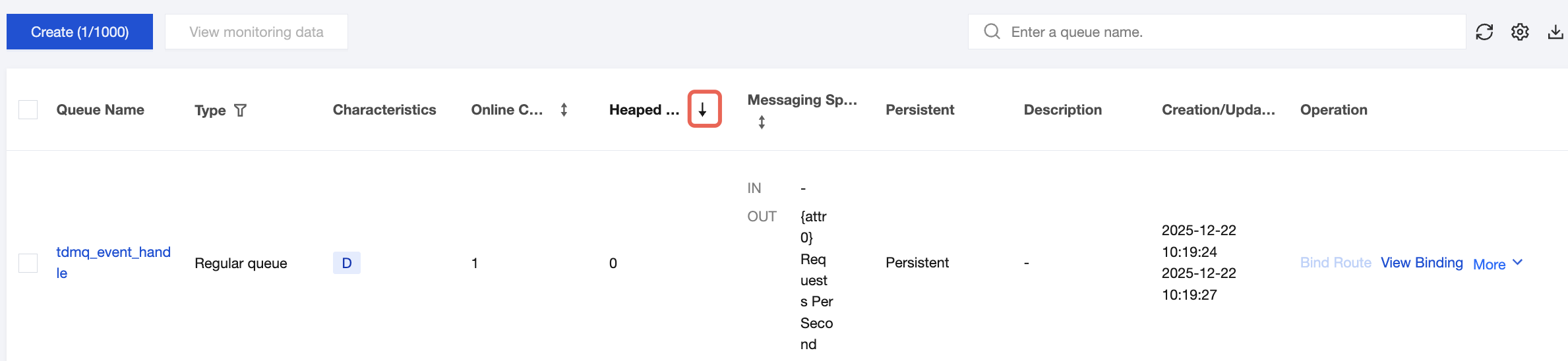Screen dimensions: 1568x361
Task: Click the Create (1/1000) button
Action: pyautogui.click(x=80, y=32)
